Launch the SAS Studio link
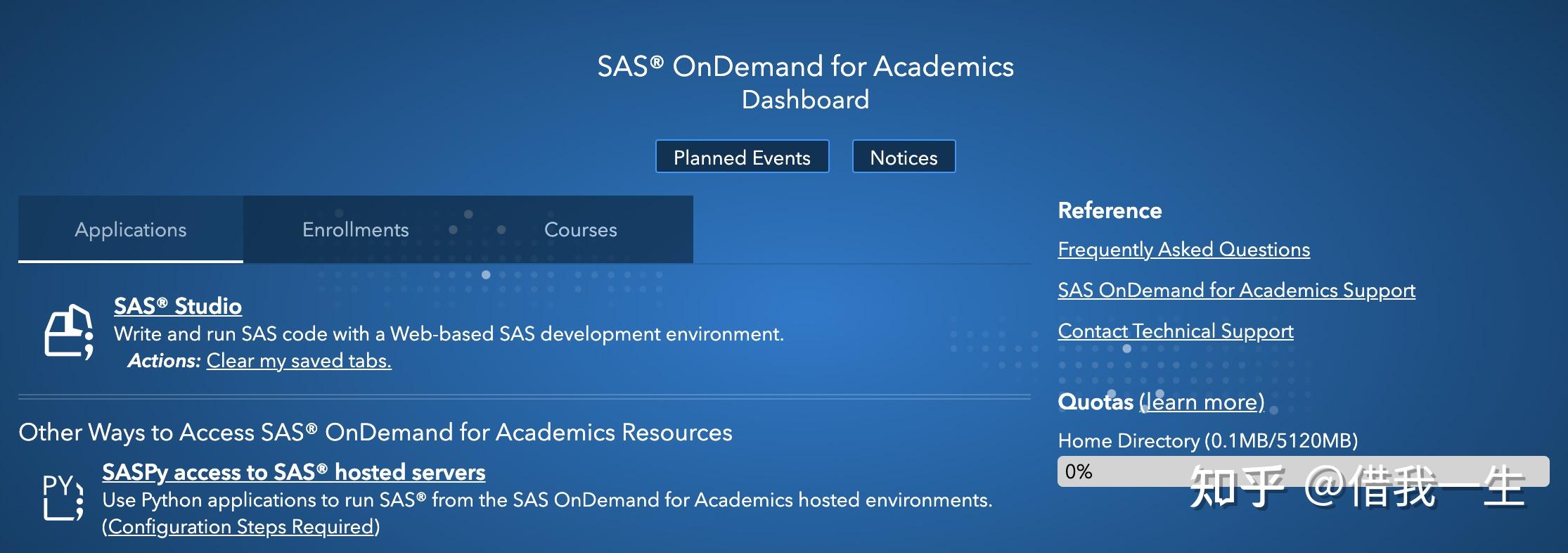This screenshot has width=1568, height=553. pos(178,306)
